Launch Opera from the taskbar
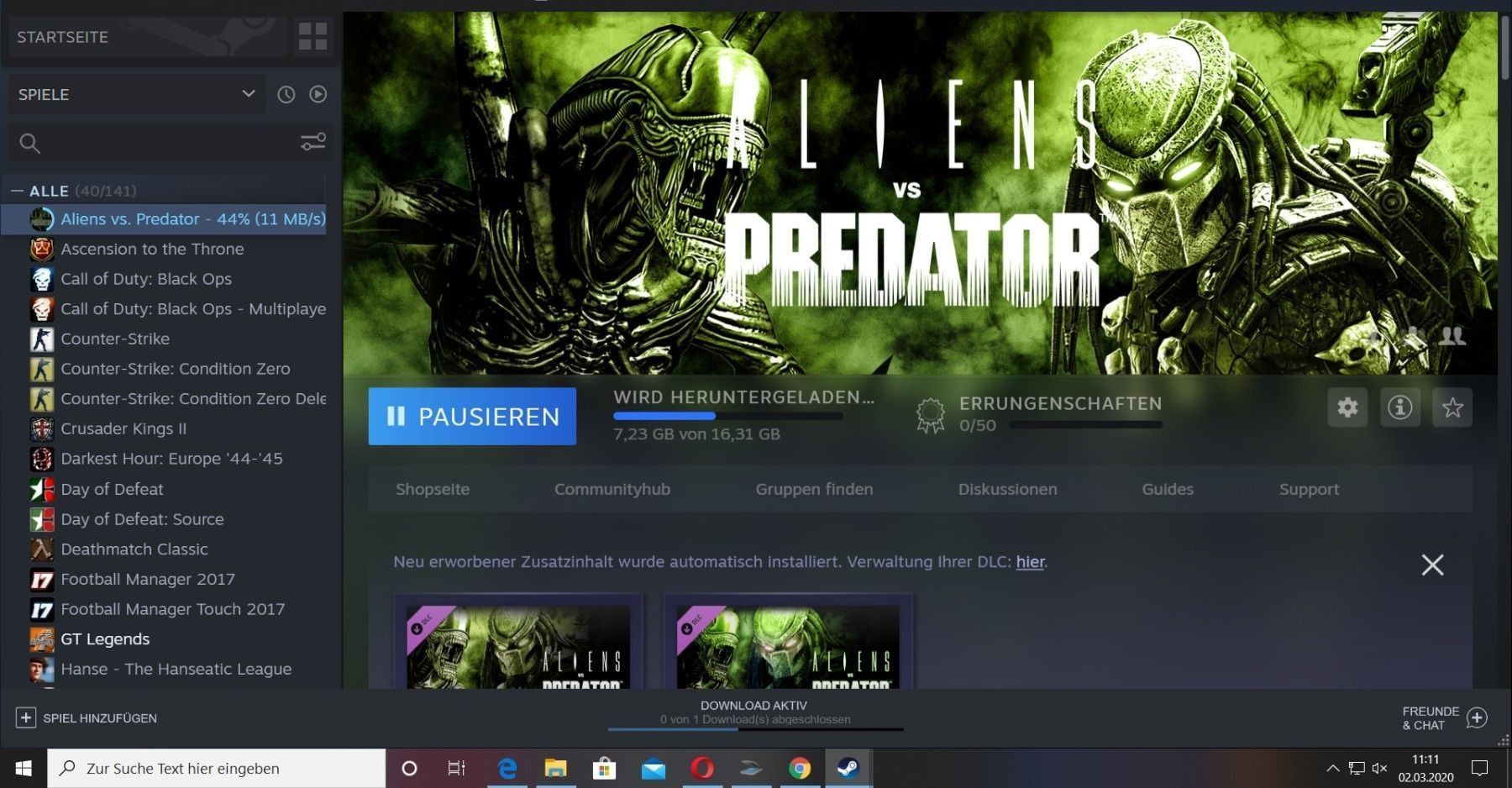 click(702, 768)
